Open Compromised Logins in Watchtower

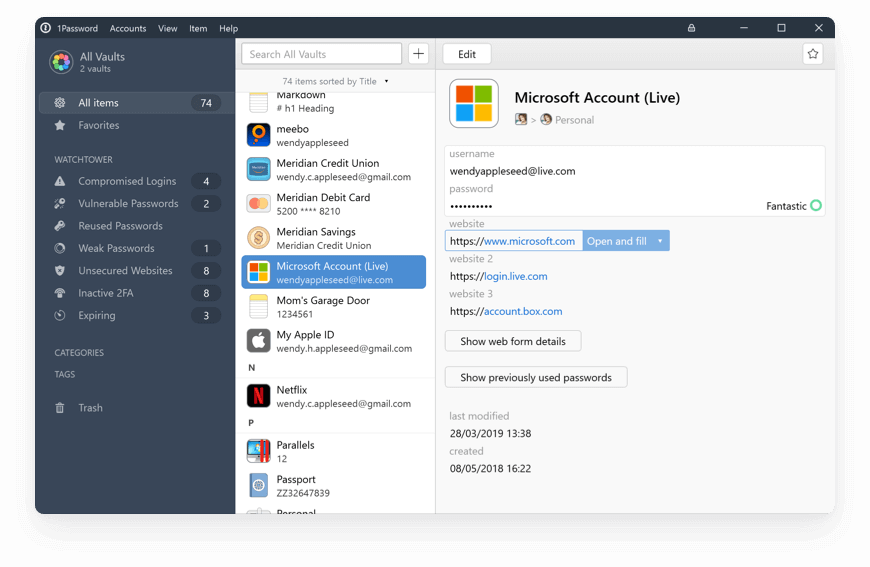coord(127,181)
